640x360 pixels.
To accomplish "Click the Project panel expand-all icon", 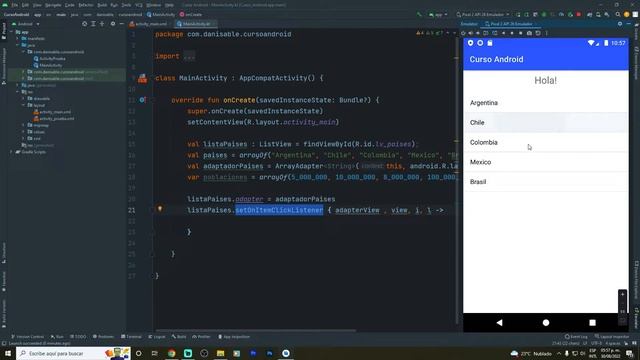I will pos(93,24).
